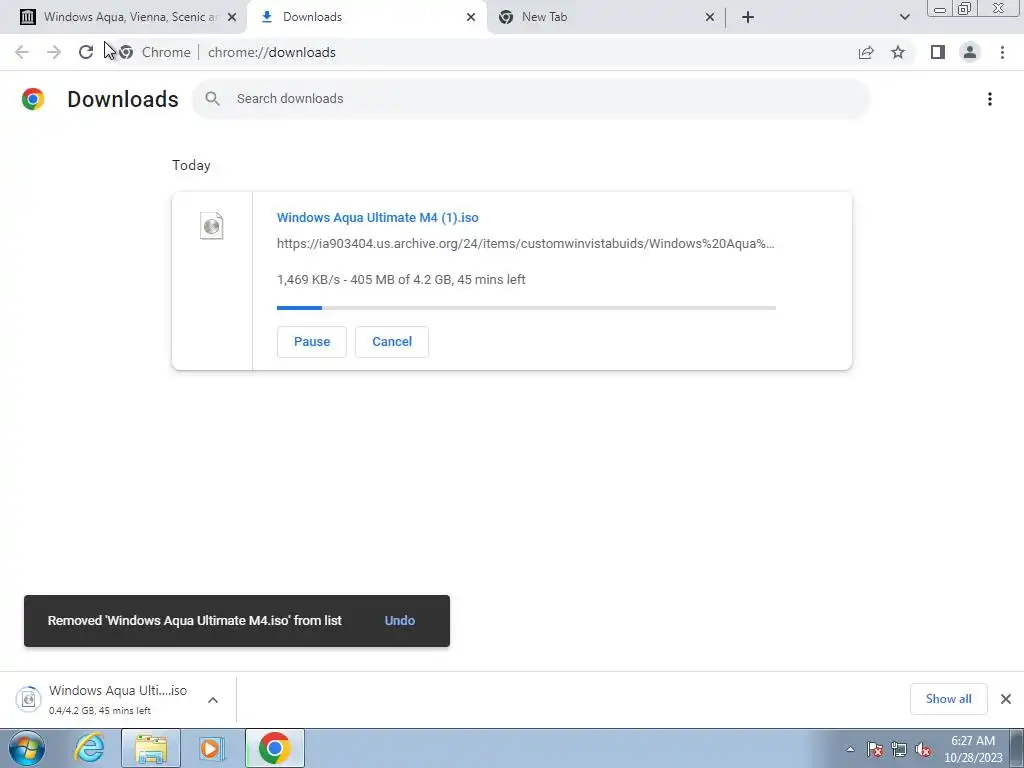Click the browser forward arrow

(x=54, y=52)
